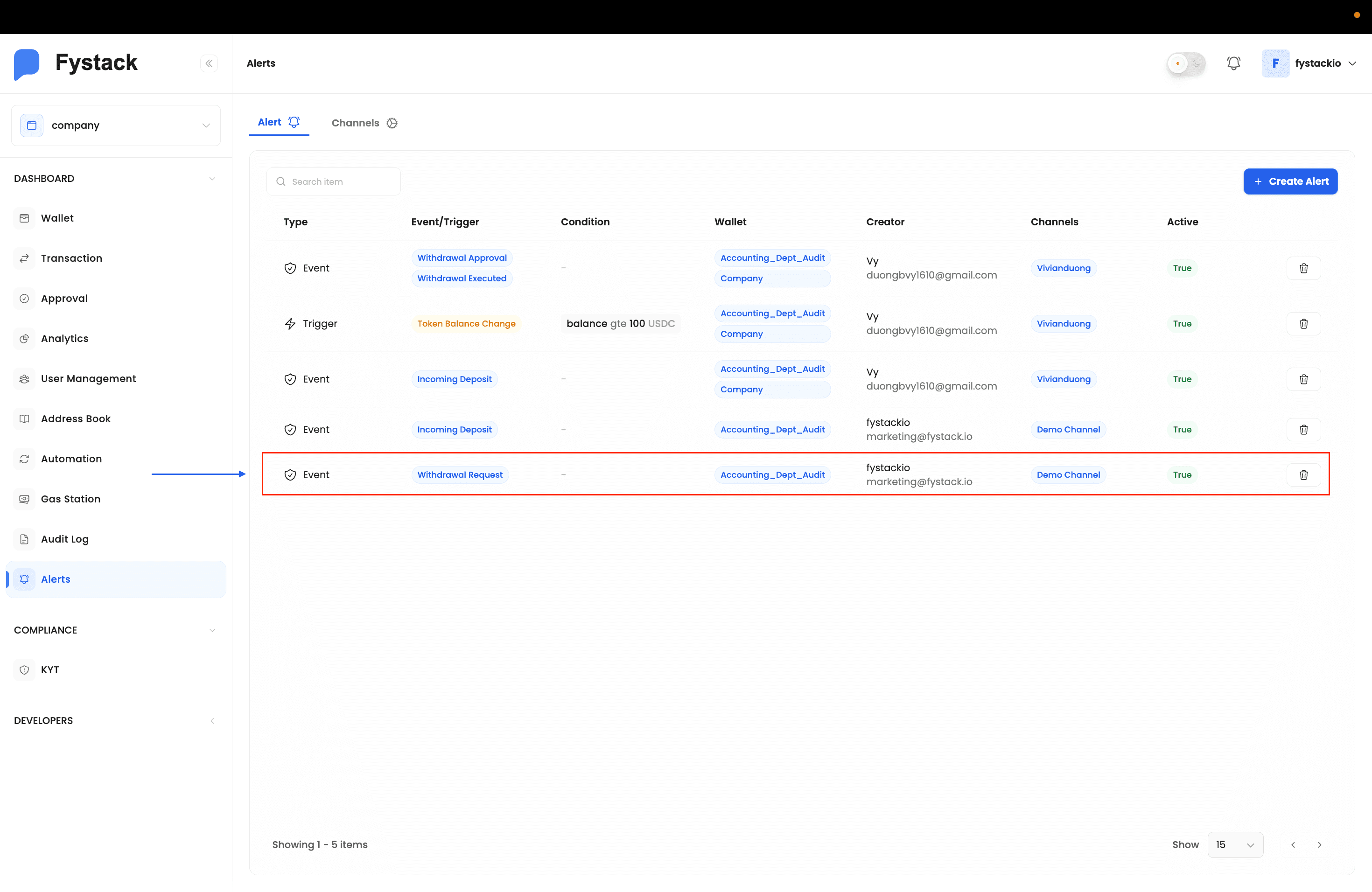Viewport: 1372px width, 892px height.
Task: Toggle Active status on the Withdrawal Request alert
Action: (x=1182, y=475)
